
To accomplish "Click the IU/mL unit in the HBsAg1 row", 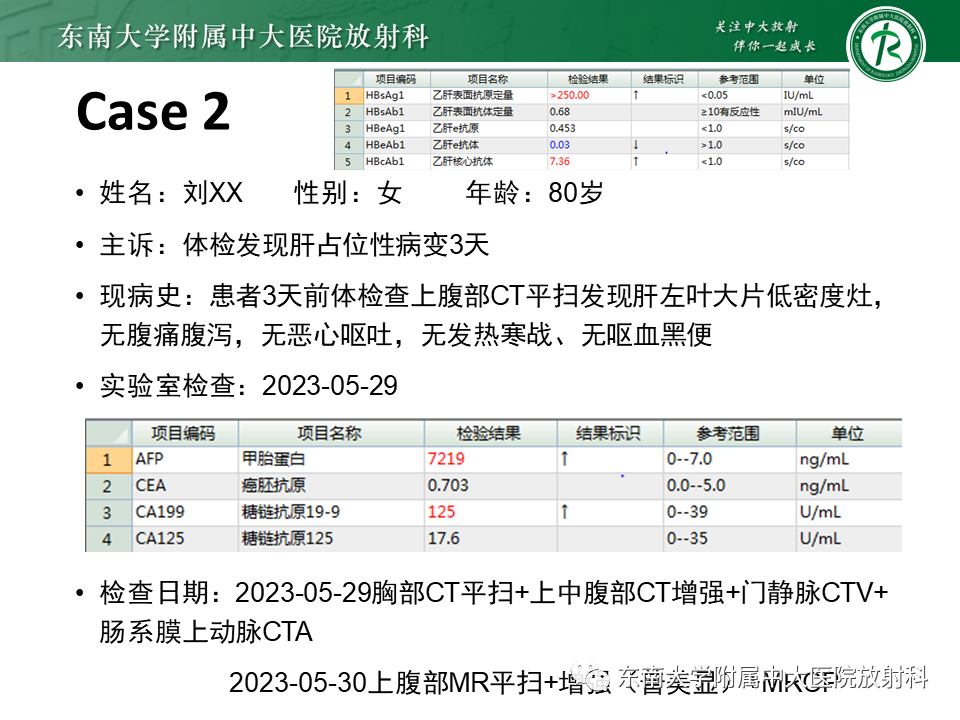I will [x=798, y=96].
